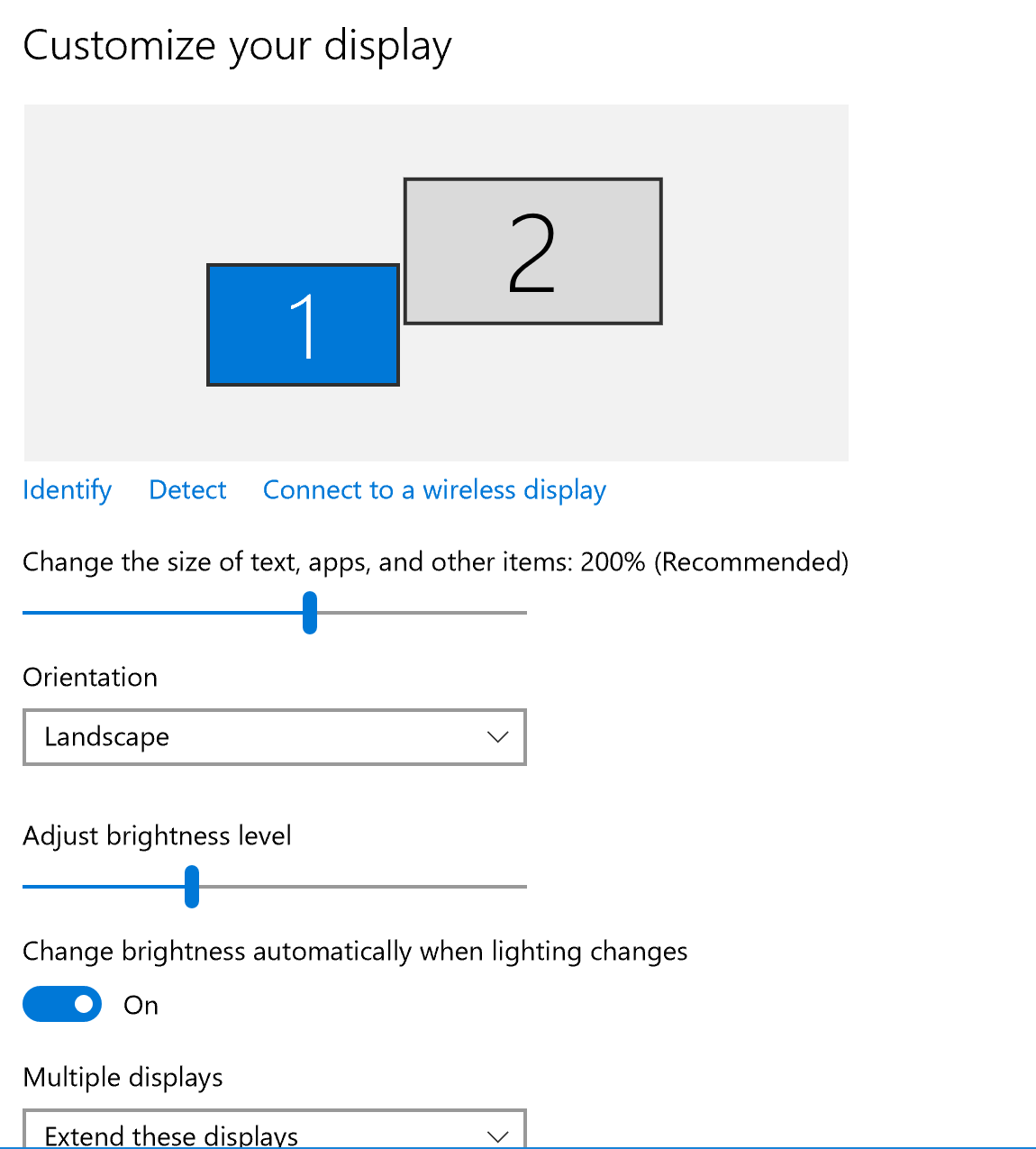Click the blue filled part of the scaling slider
This screenshot has width=1036, height=1149.
(x=162, y=613)
